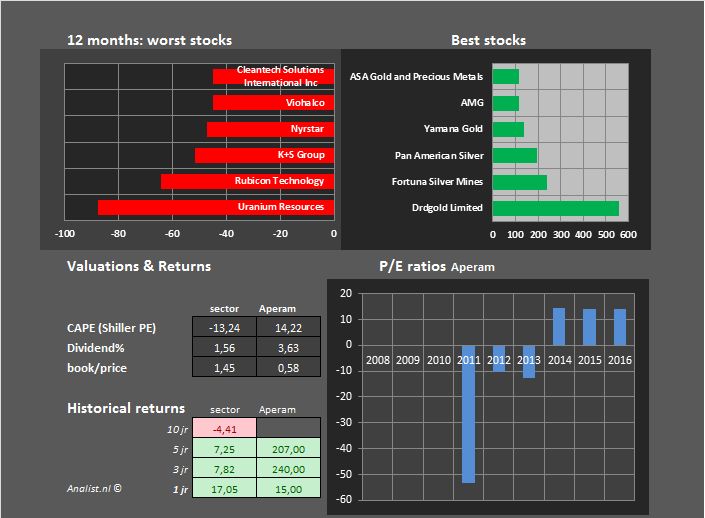Screen dimensions: 705x518
Task: Click the 'Valuations & Returns' heading
Action: click(x=139, y=266)
